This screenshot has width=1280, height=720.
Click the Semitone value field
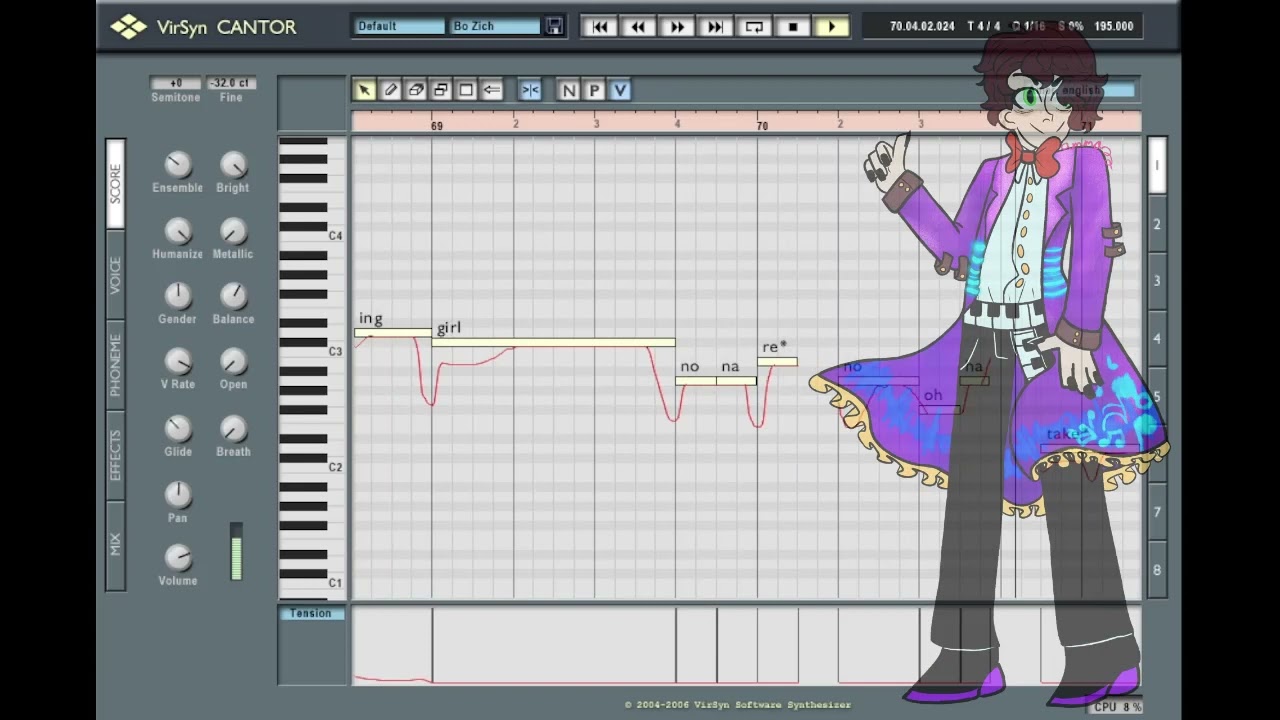point(176,83)
